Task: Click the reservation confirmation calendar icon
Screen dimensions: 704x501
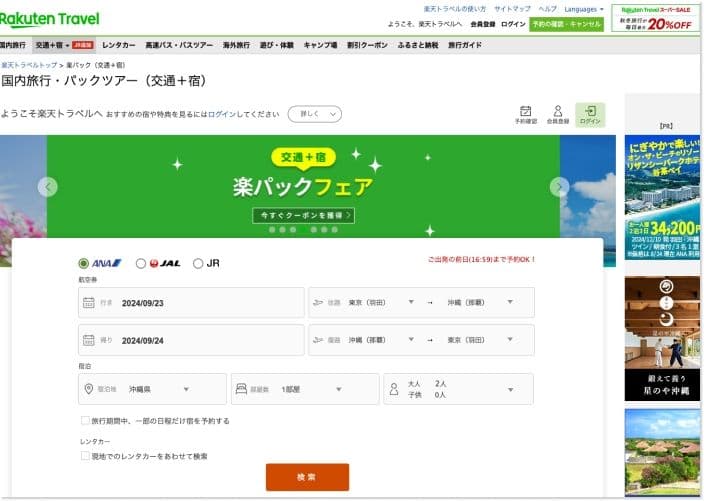Action: click(x=526, y=111)
